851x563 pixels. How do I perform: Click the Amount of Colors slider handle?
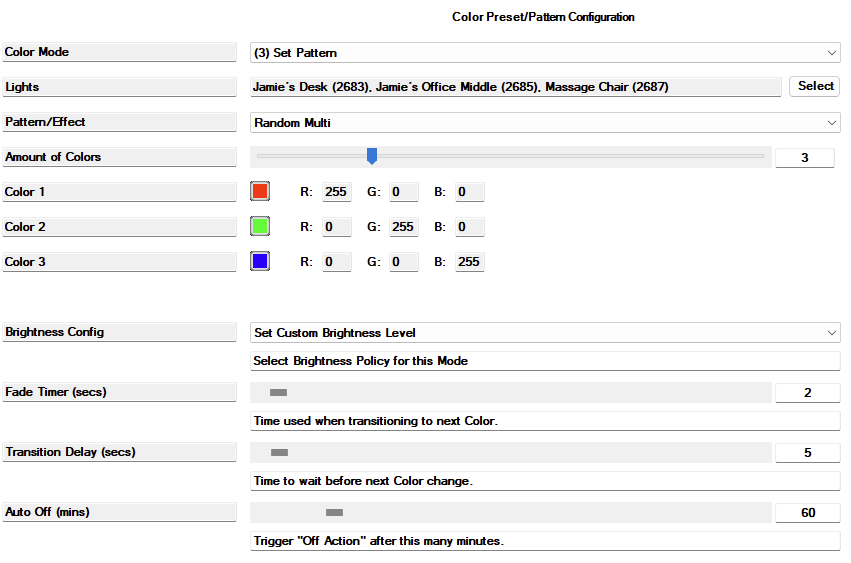coord(372,156)
